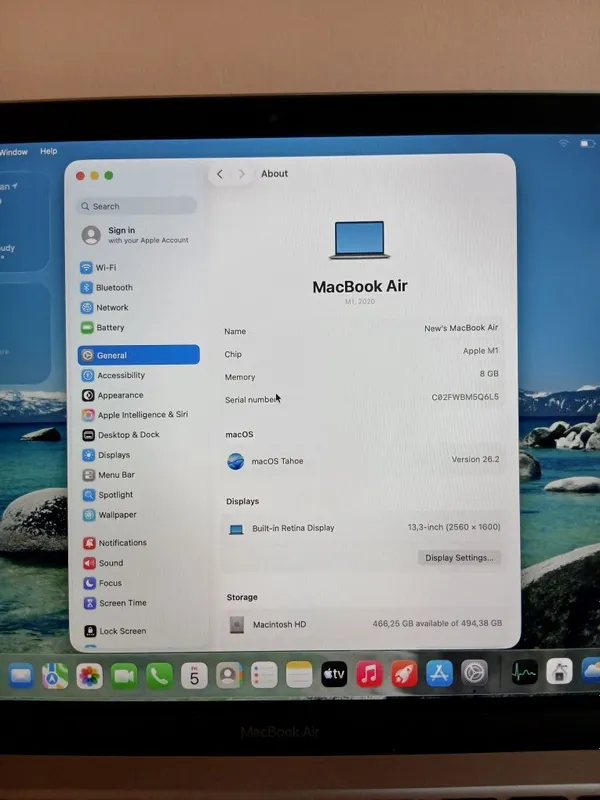Click the MacBook Air laptop image
The height and width of the screenshot is (800, 600).
(x=360, y=240)
